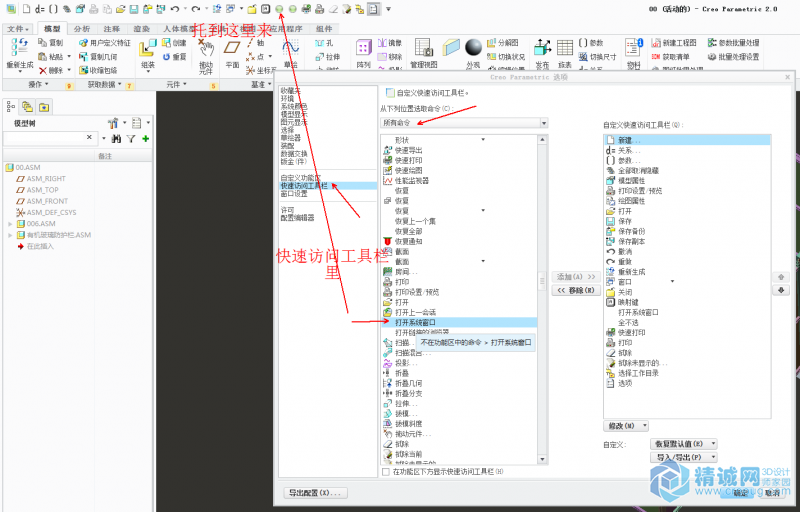Viewport: 800px width, 512px height.
Task: Switch to the 注释 (Annotate) ribbon tab
Action: 111,29
